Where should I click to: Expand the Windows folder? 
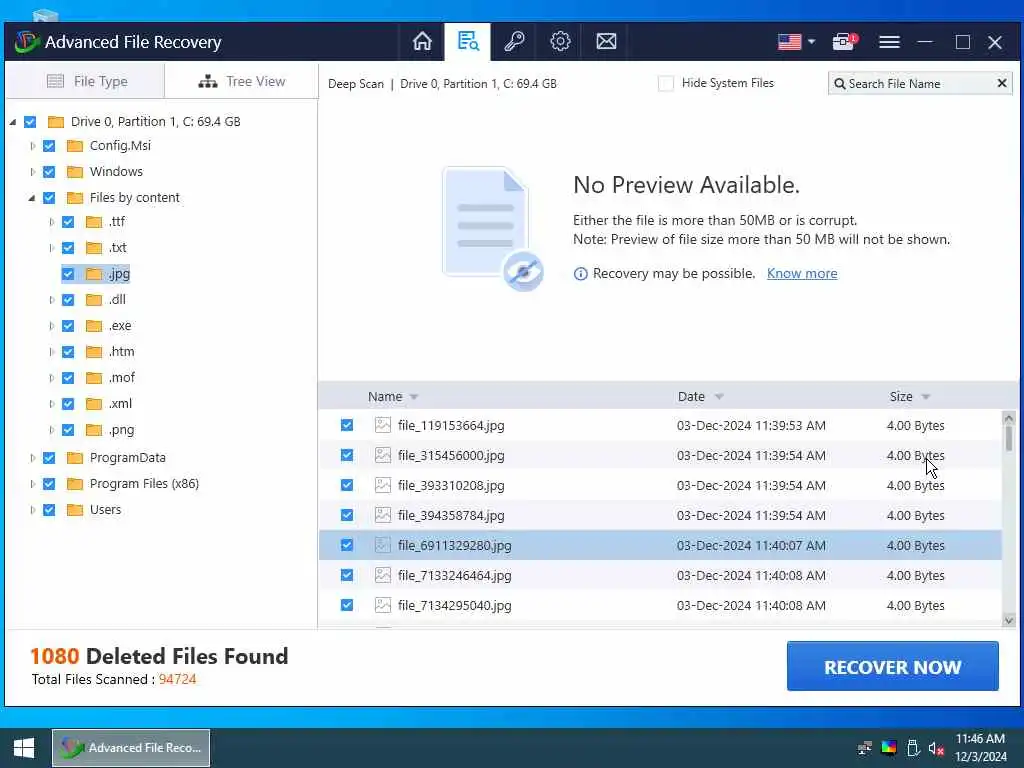click(32, 172)
